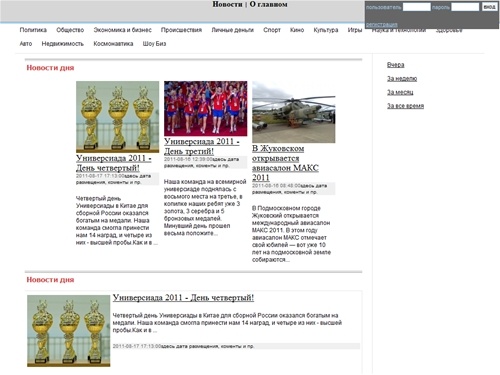Open the helicopter photo thumbnail
The image size is (500, 375).
coord(294,112)
